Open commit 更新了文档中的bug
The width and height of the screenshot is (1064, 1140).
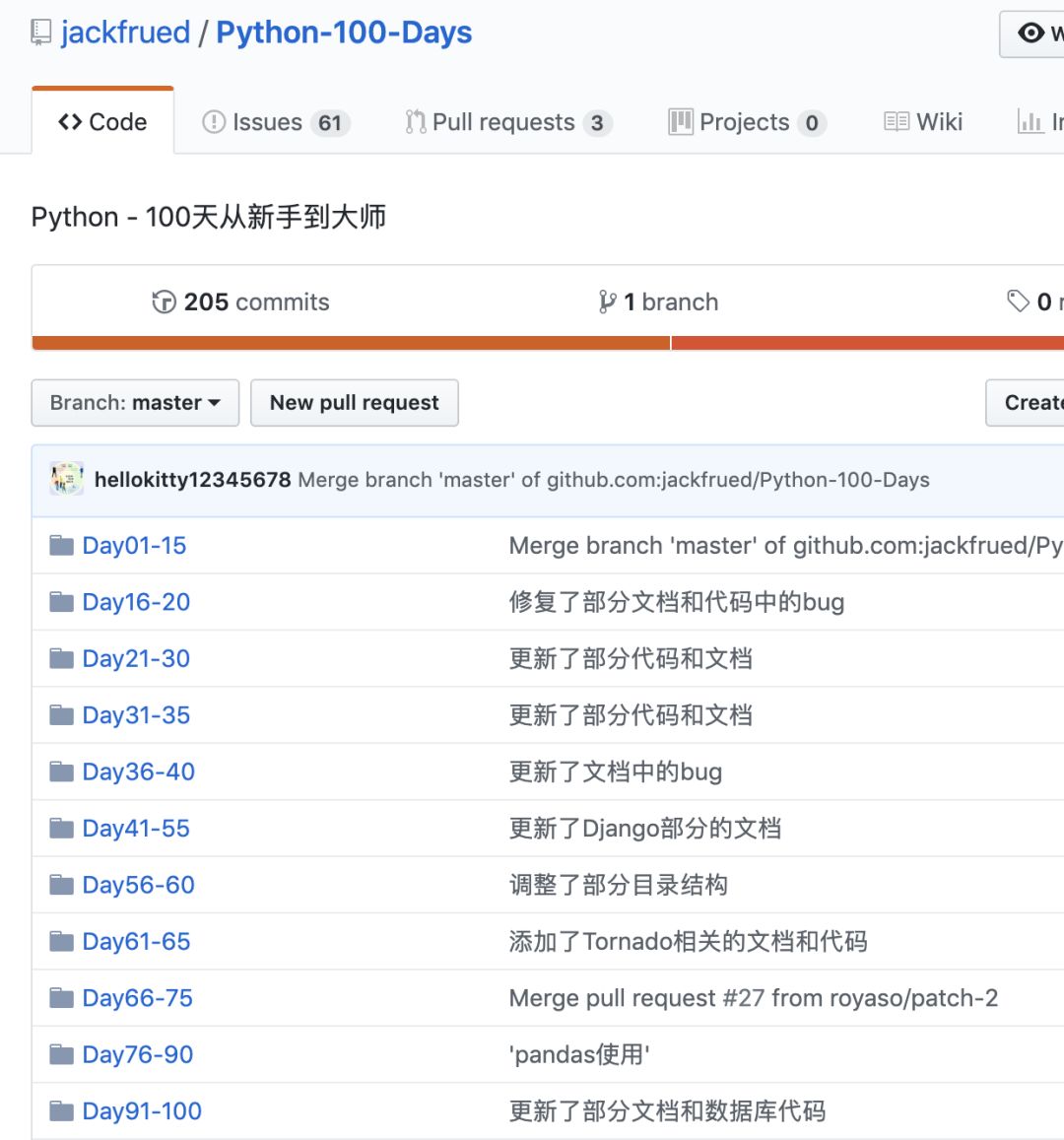(616, 771)
